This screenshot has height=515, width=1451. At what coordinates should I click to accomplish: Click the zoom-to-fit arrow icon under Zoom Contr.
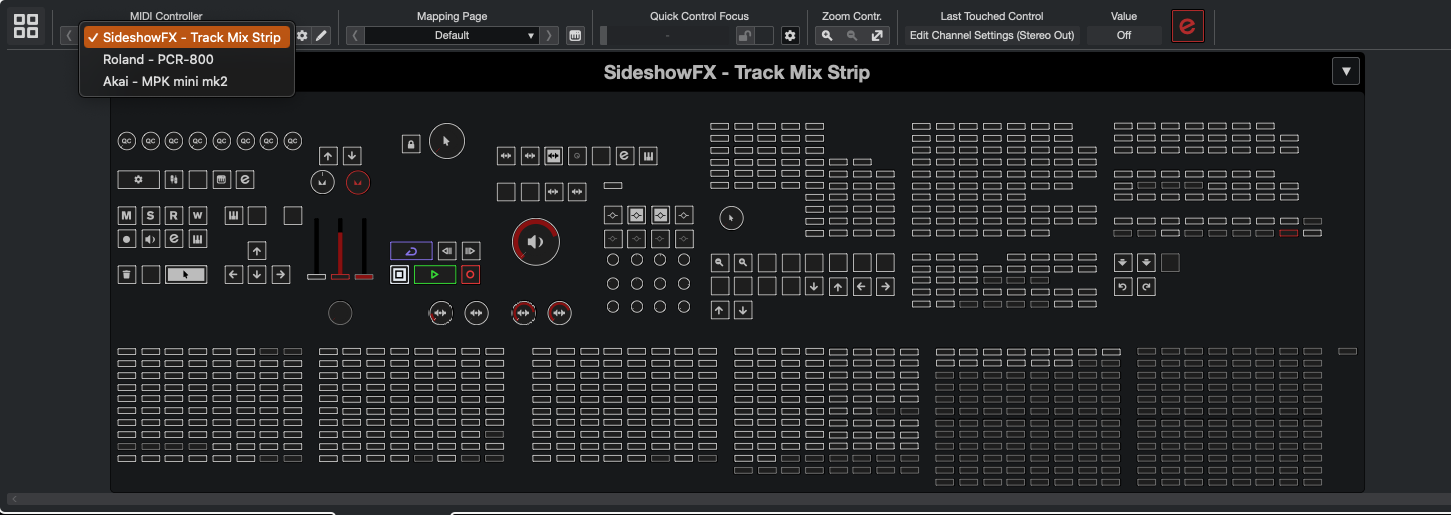tap(877, 36)
